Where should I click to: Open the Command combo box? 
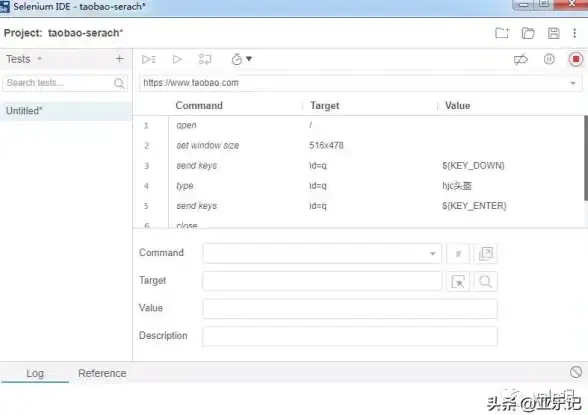pyautogui.click(x=322, y=253)
